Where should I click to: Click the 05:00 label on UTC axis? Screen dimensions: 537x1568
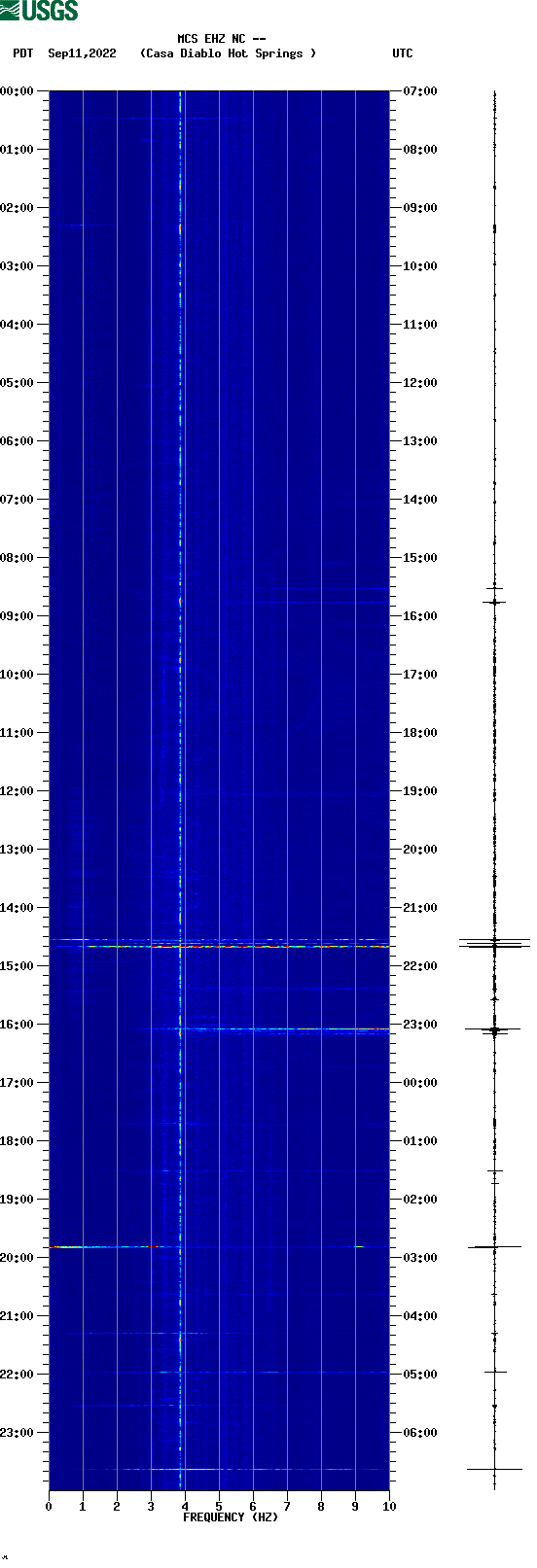420,1375
